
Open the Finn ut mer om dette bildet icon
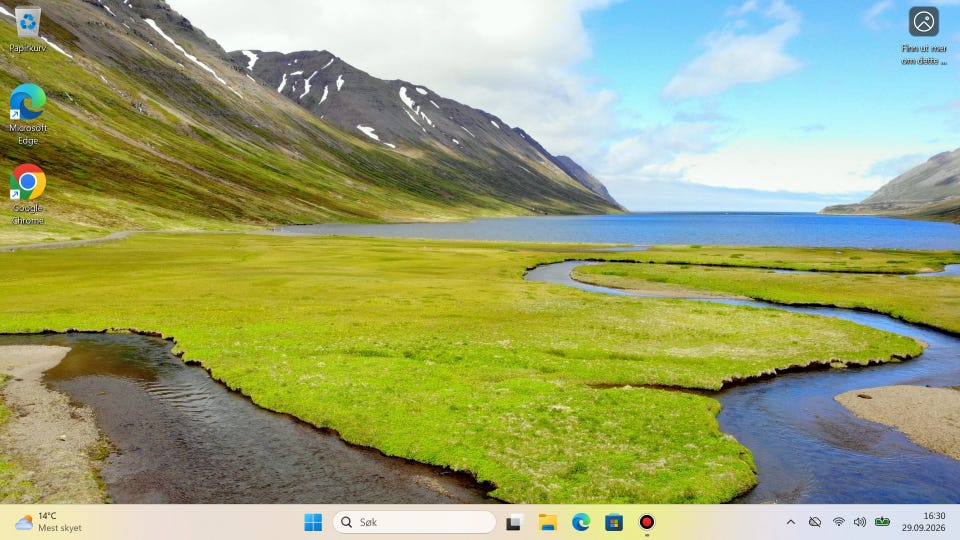(x=923, y=36)
